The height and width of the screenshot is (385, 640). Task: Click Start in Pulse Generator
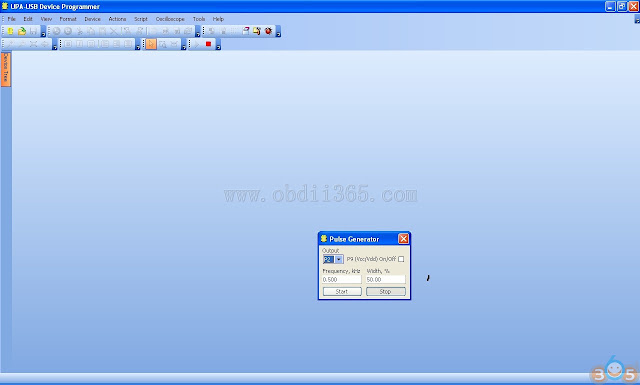point(342,292)
